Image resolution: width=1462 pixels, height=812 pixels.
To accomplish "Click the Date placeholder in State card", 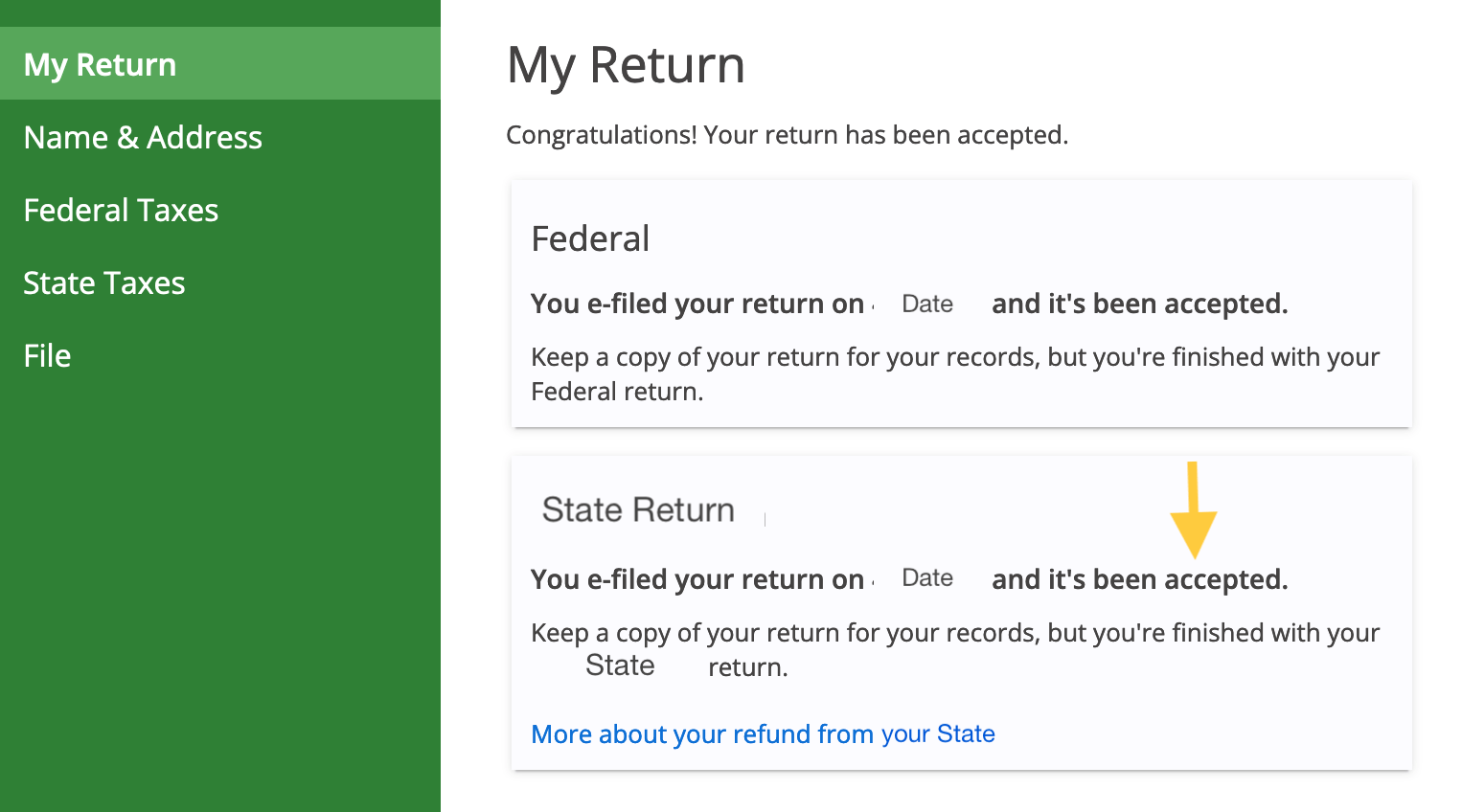I will coord(926,577).
